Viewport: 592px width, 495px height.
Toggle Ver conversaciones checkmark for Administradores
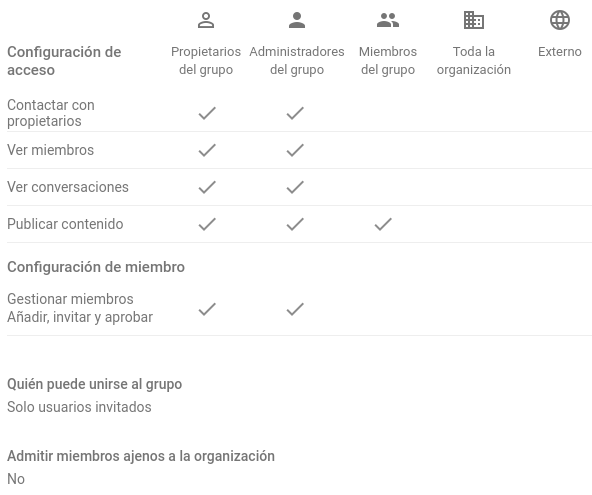coord(295,187)
